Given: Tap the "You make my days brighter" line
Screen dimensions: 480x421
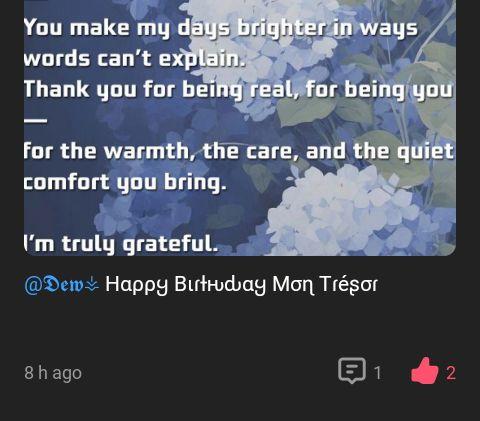Looking at the screenshot, I should [x=220, y=28].
